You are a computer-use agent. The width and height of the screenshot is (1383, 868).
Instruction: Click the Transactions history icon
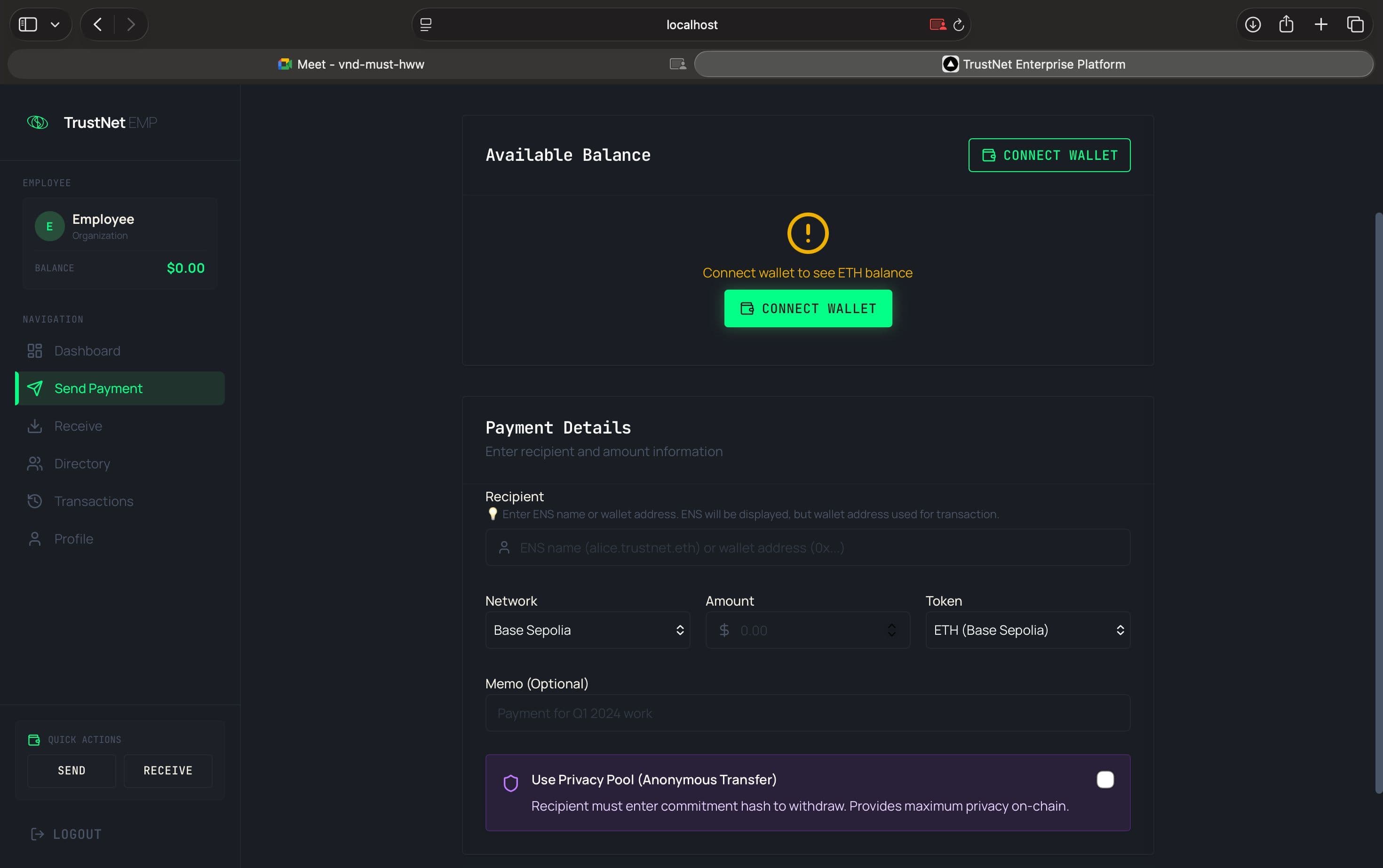pyautogui.click(x=35, y=501)
